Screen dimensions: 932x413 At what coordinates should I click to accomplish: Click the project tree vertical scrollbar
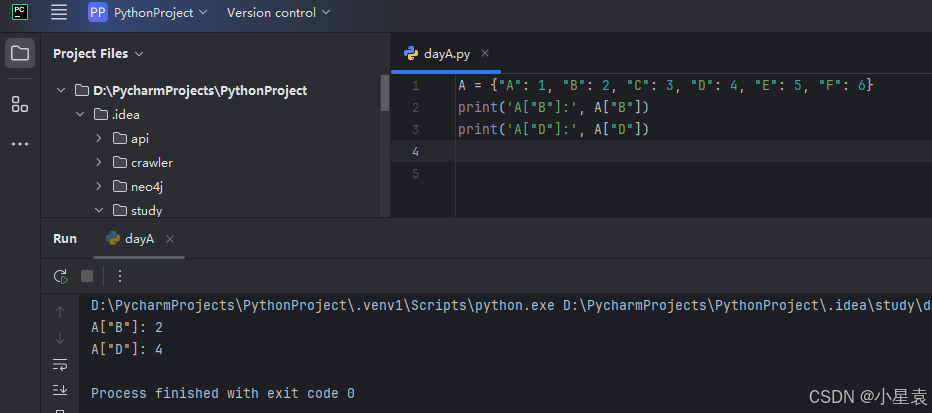(x=385, y=93)
